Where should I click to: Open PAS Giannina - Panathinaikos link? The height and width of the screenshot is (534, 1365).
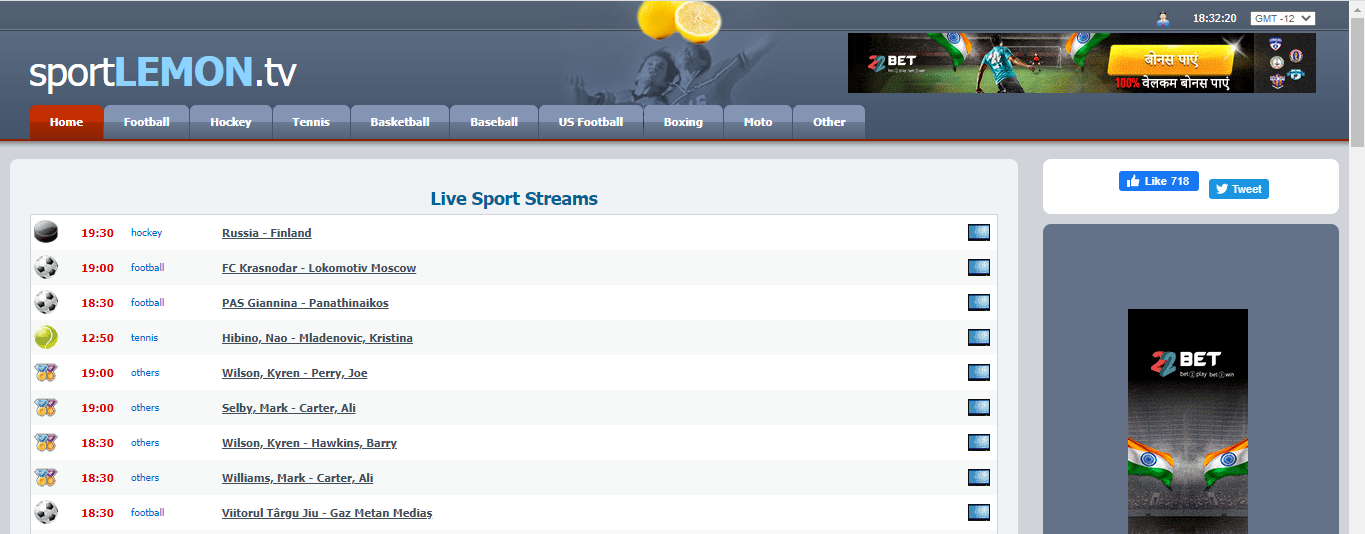click(305, 303)
